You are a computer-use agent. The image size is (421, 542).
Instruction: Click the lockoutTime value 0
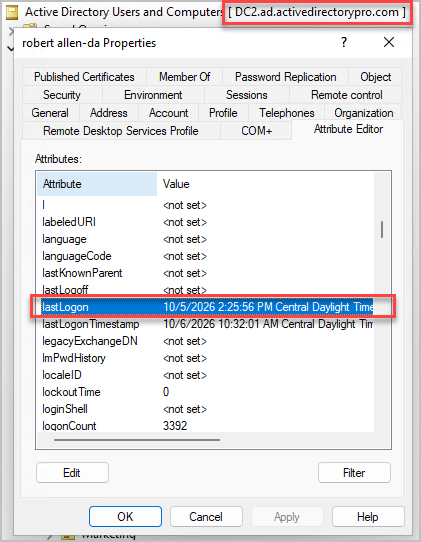(166, 392)
